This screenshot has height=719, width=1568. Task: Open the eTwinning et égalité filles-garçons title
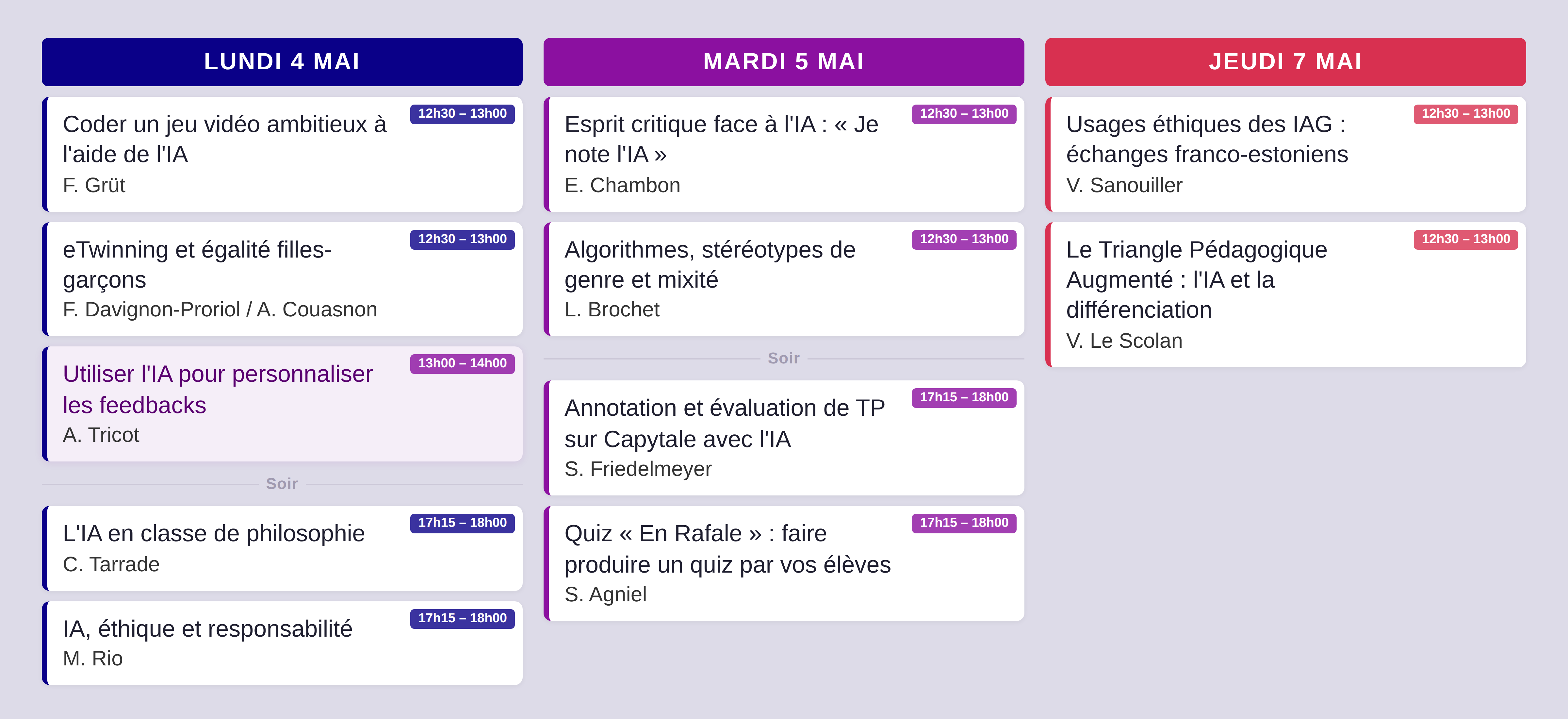pyautogui.click(x=197, y=264)
